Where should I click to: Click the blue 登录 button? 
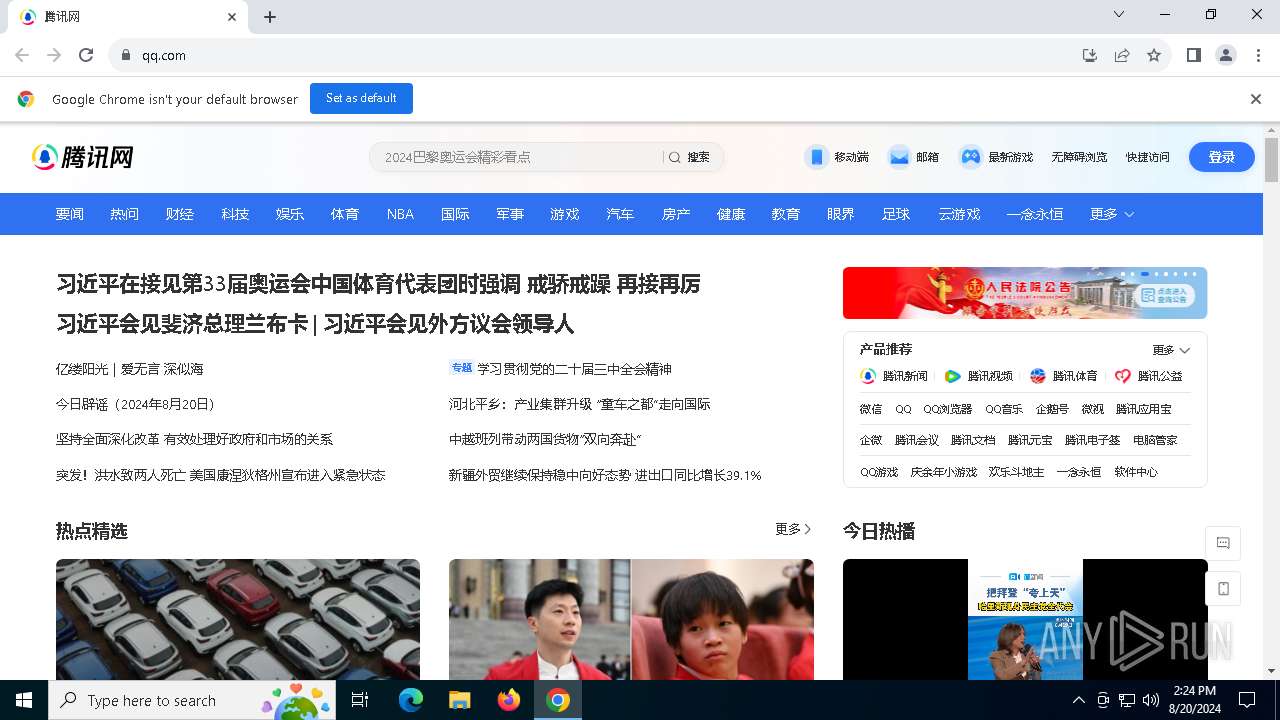coord(1222,157)
